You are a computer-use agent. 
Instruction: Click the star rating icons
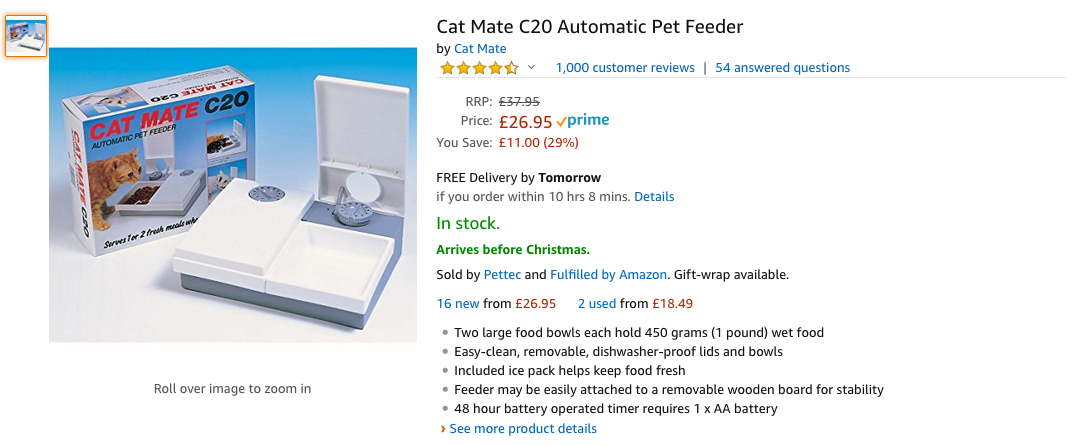tap(479, 68)
